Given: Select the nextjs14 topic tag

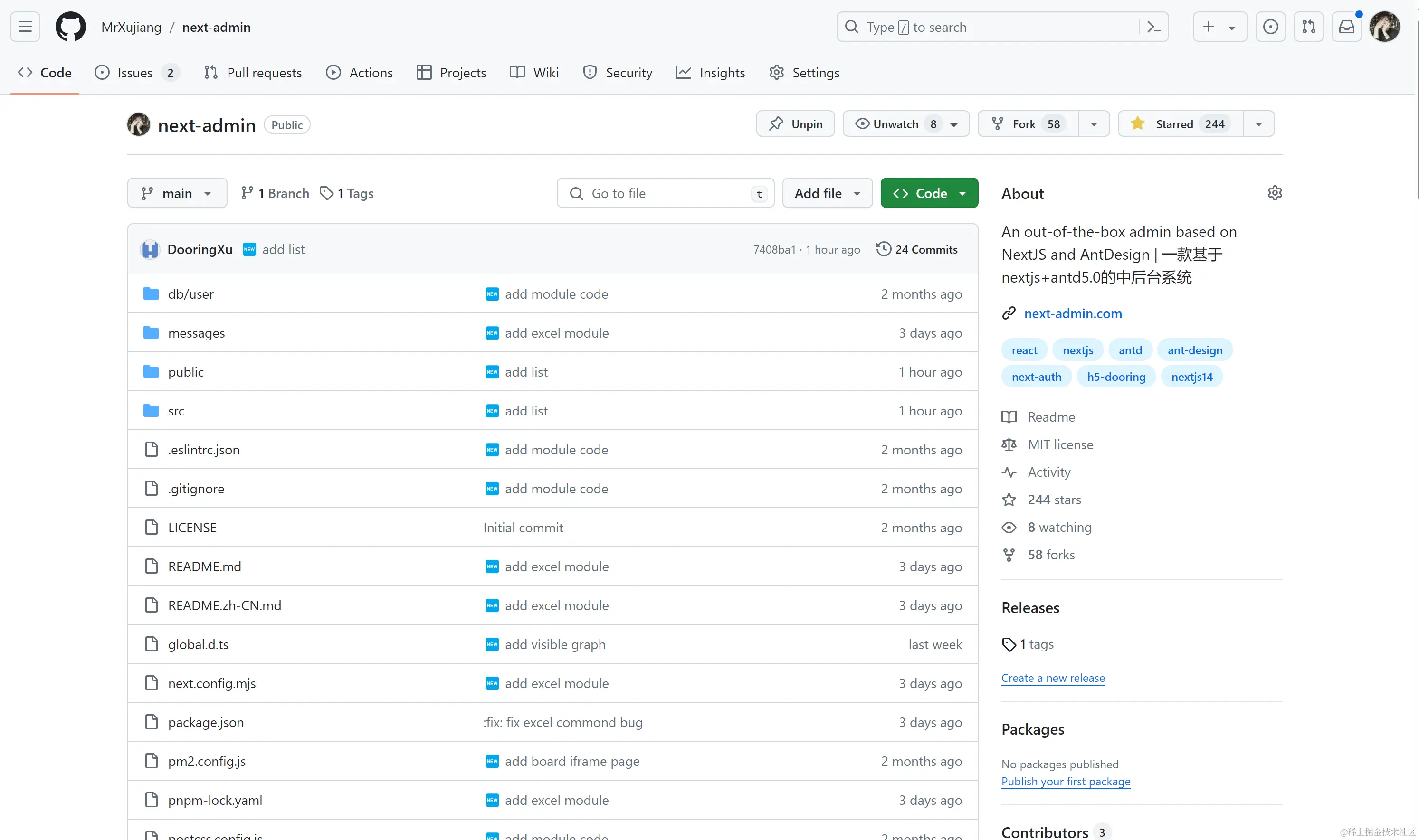Looking at the screenshot, I should [x=1192, y=377].
